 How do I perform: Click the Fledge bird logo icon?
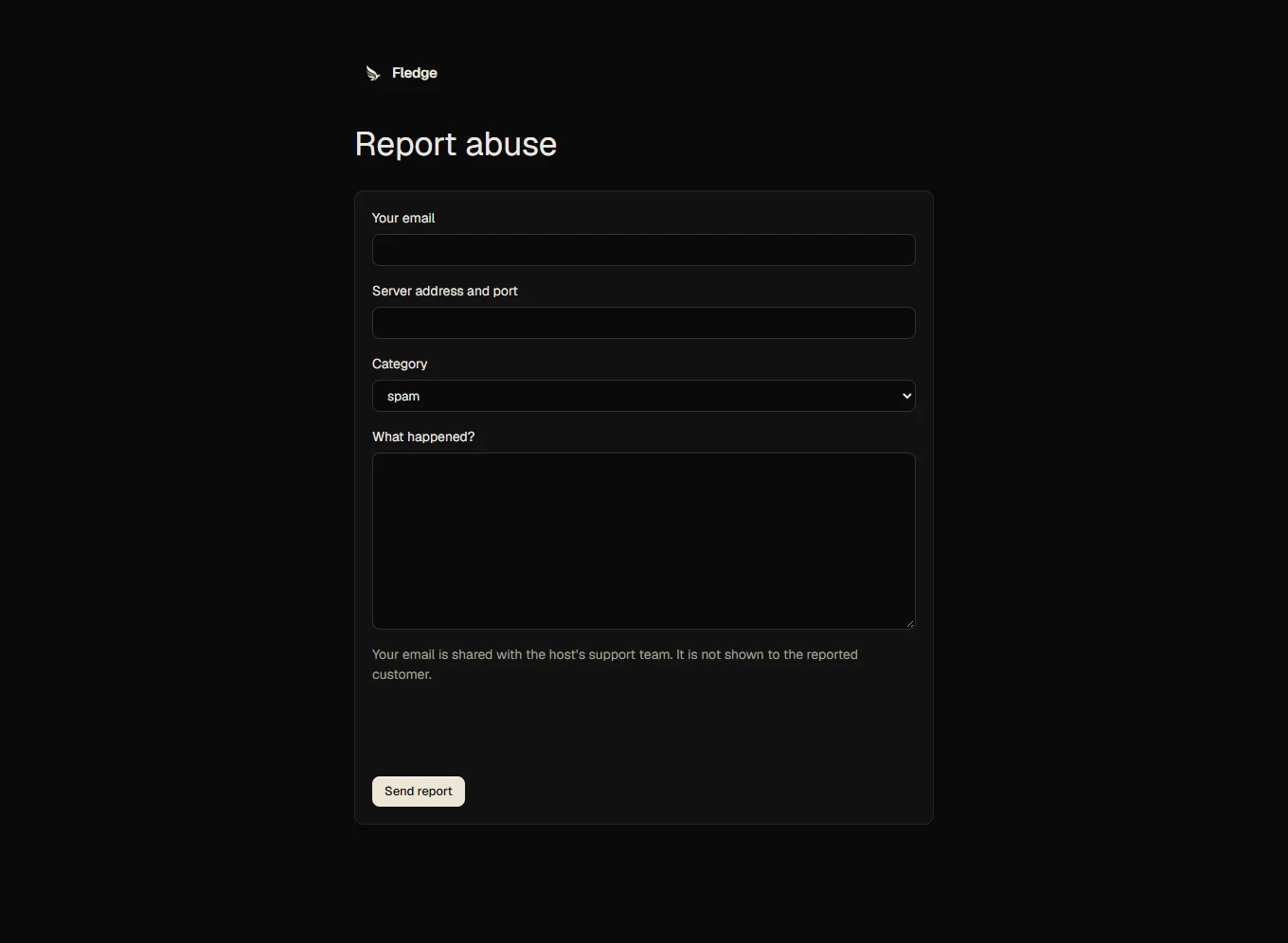pos(373,73)
